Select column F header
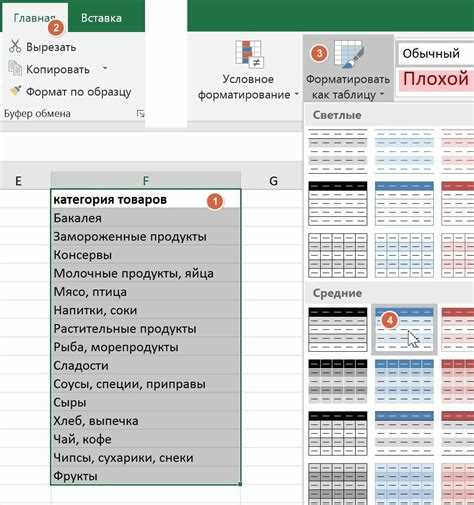Image resolution: width=474 pixels, height=505 pixels. [146, 181]
